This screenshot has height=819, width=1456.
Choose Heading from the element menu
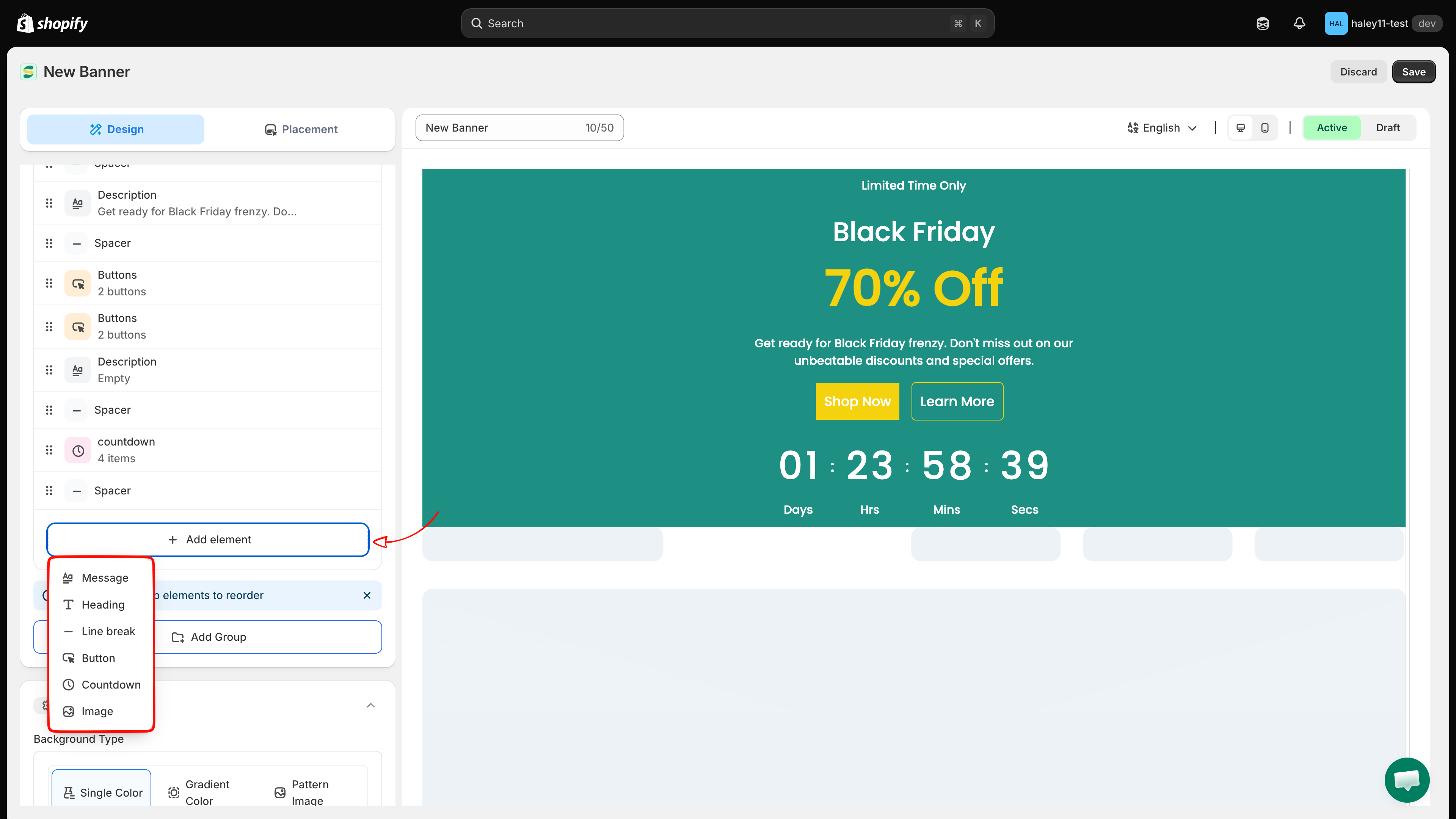click(102, 605)
